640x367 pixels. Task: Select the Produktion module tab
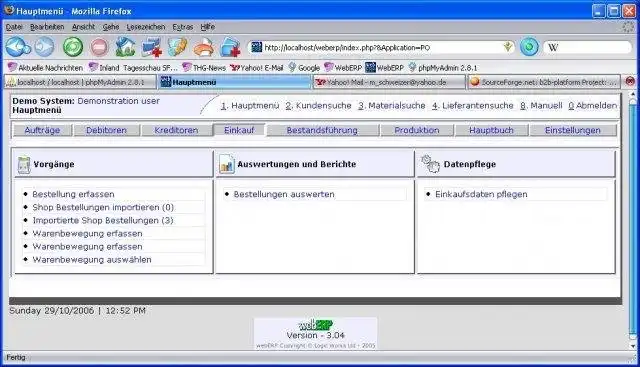pyautogui.click(x=417, y=130)
